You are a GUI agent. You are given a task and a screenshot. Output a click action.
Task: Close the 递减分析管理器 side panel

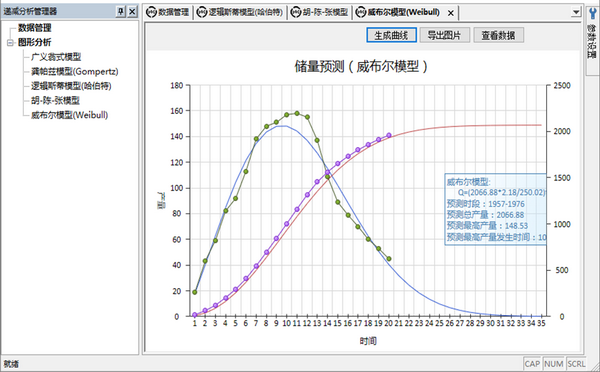tap(132, 11)
